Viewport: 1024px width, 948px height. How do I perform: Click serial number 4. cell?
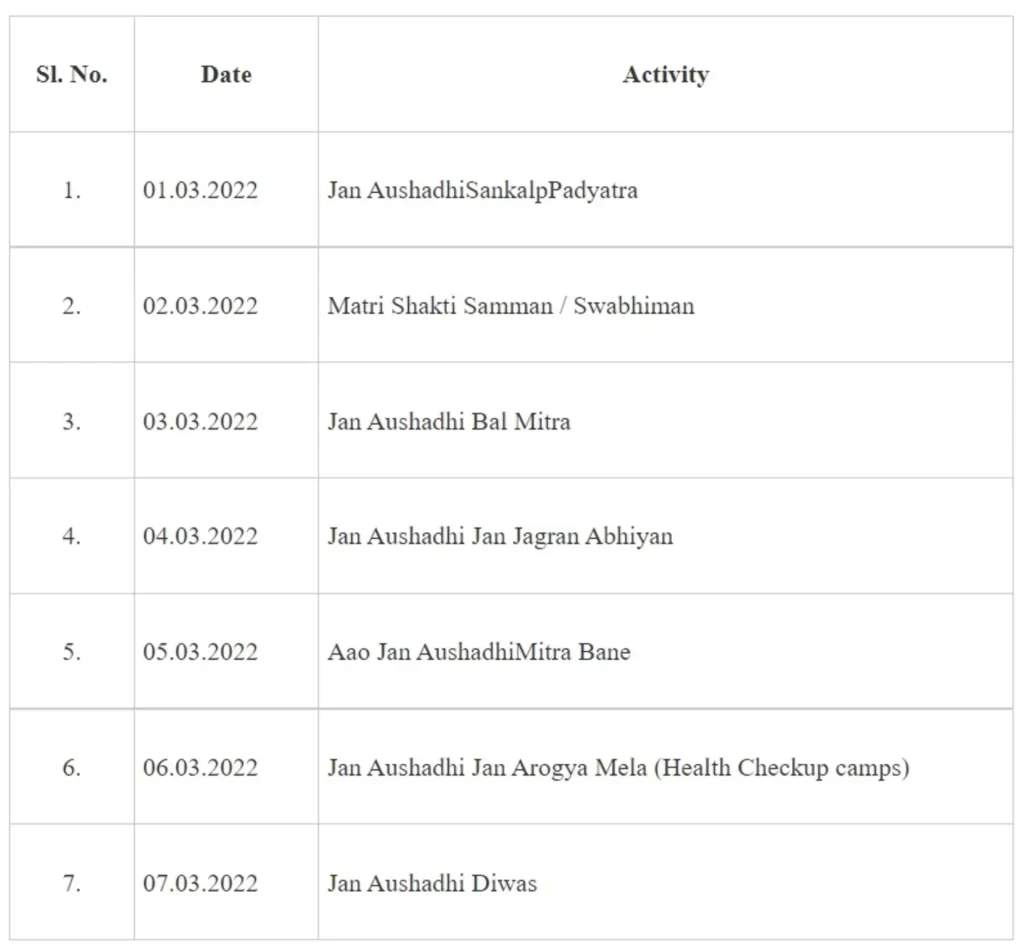point(72,537)
